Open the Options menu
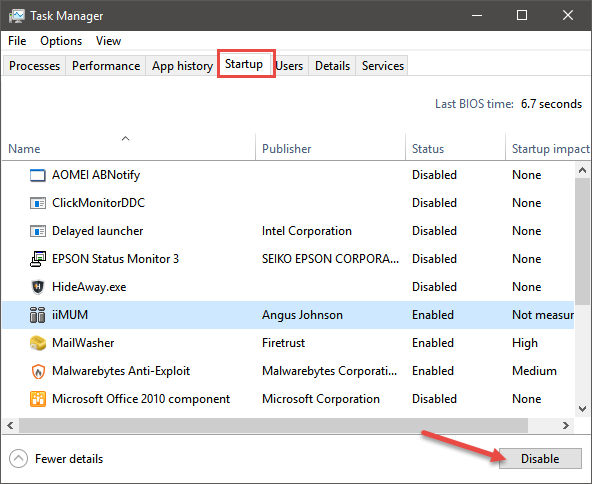 point(61,41)
